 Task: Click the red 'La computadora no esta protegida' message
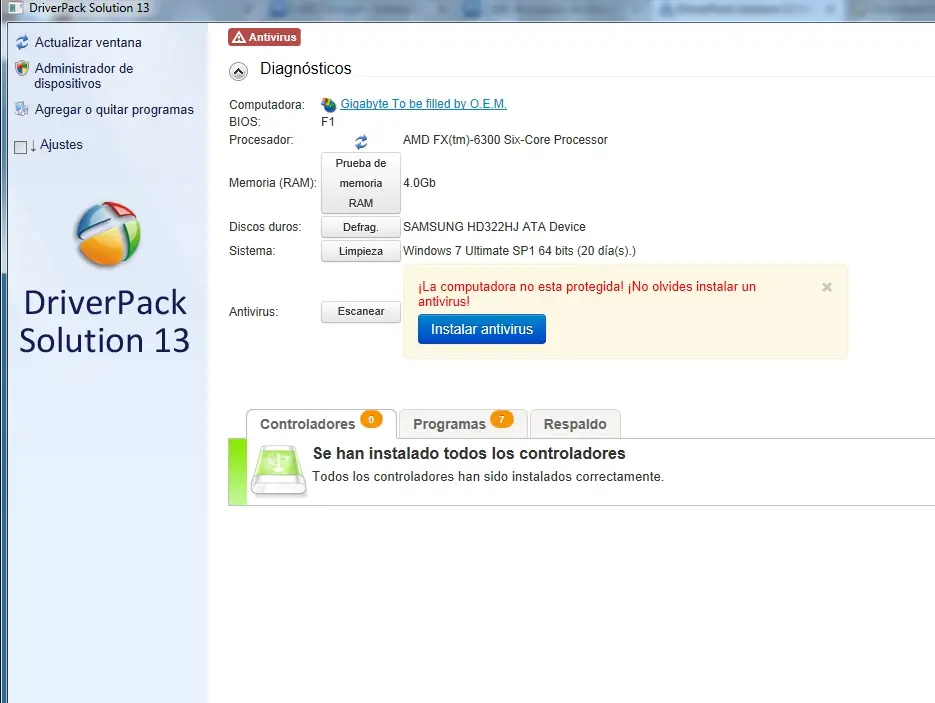pyautogui.click(x=587, y=294)
